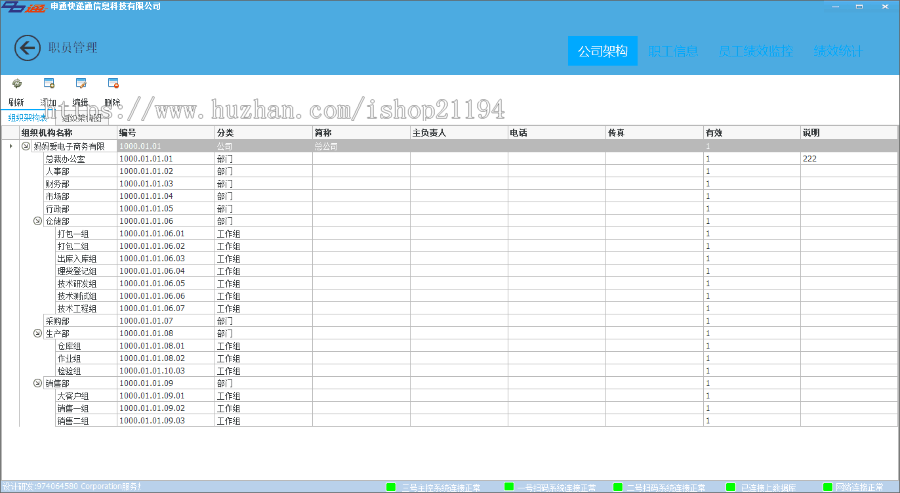This screenshot has width=900, height=493.
Task: Open the 员工绩效监控 tab
Action: pos(755,51)
